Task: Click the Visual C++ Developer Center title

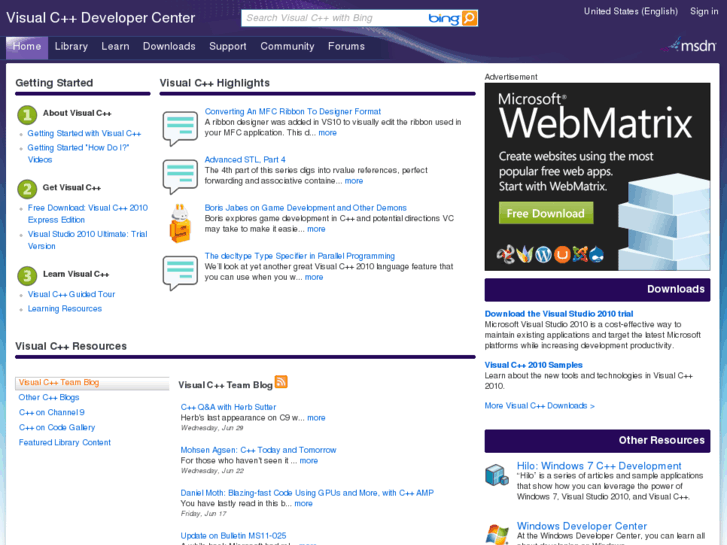Action: pyautogui.click(x=101, y=18)
